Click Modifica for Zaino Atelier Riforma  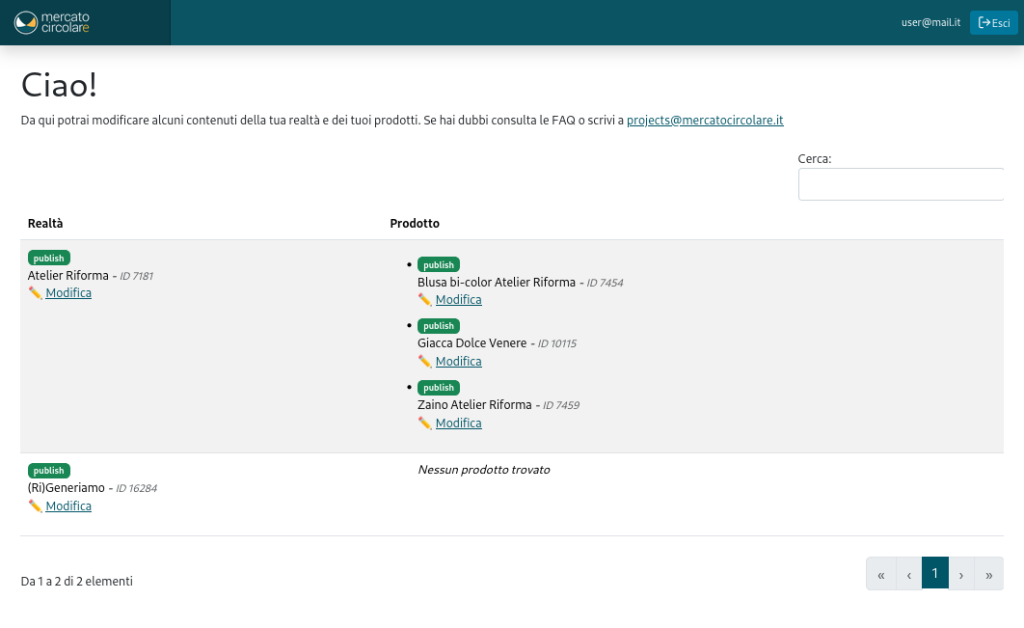[458, 423]
